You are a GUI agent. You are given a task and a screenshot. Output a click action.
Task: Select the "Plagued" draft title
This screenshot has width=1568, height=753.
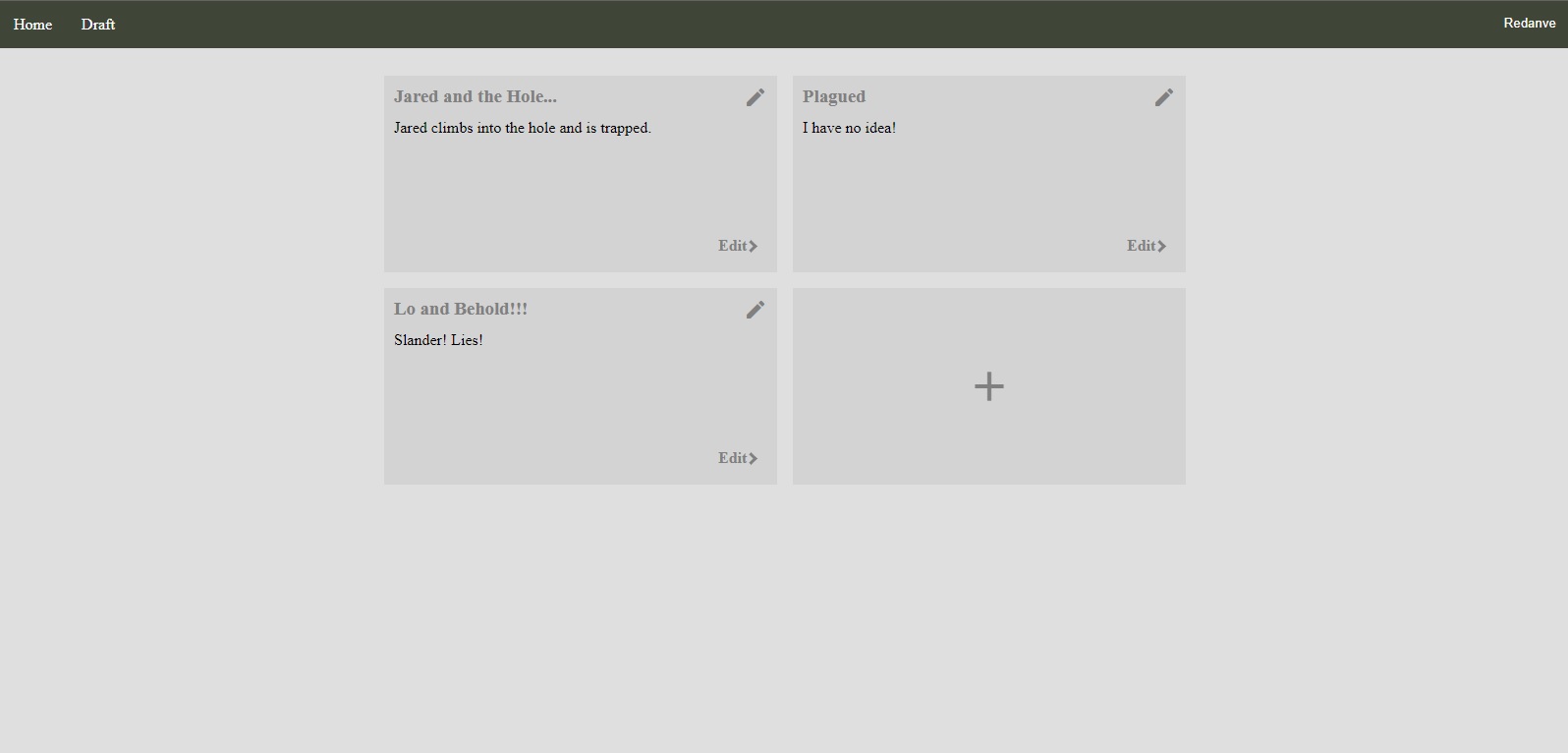[x=834, y=96]
